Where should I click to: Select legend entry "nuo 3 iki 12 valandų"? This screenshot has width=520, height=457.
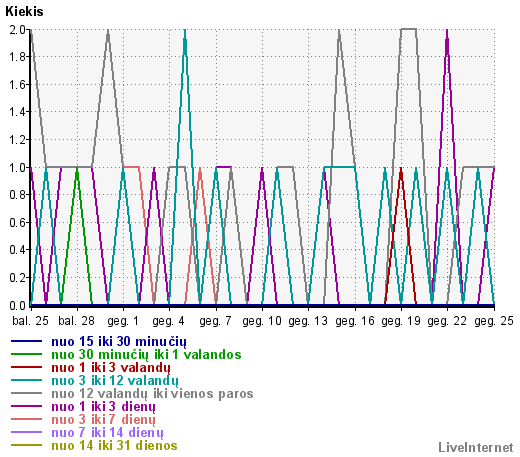pyautogui.click(x=115, y=381)
